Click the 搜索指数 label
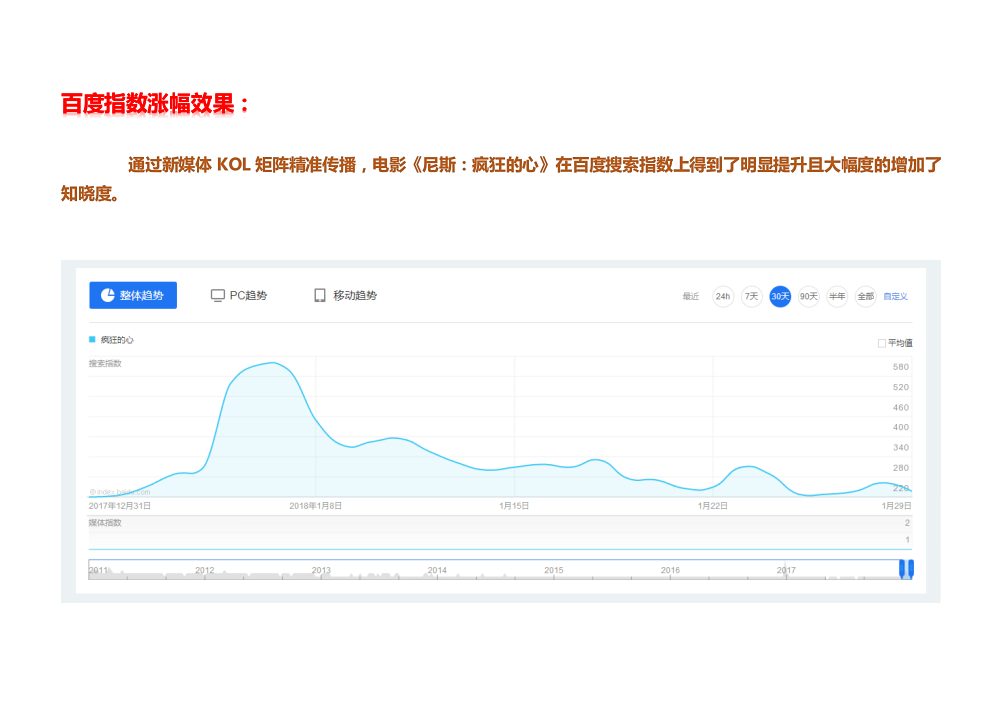Viewport: 1005px width, 702px height. pyautogui.click(x=105, y=364)
